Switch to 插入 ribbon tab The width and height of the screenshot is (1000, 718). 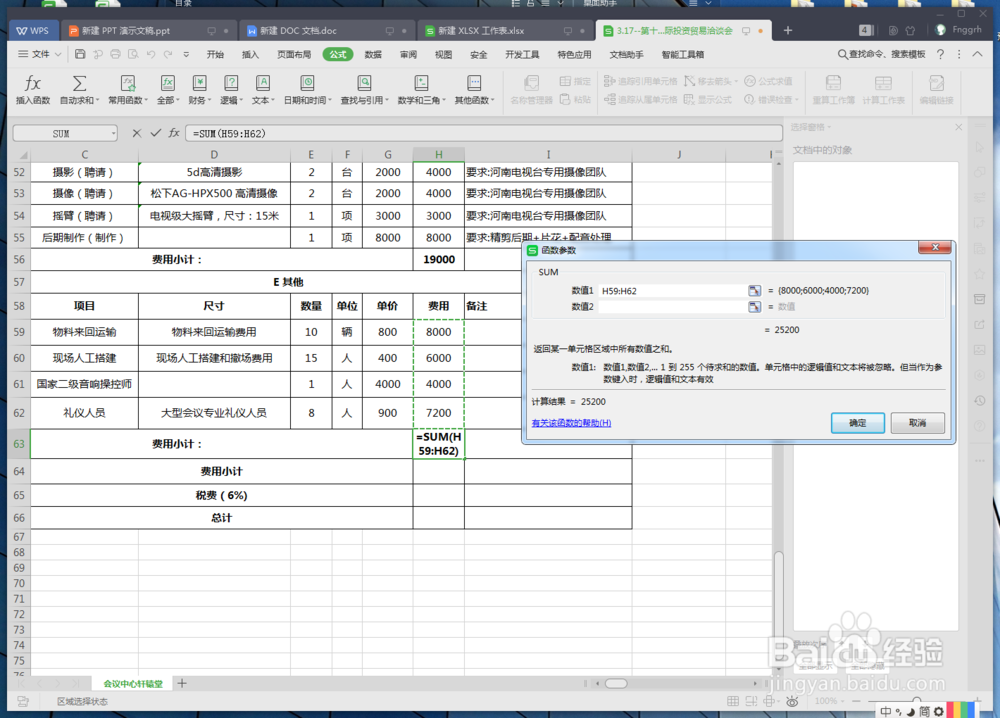250,55
